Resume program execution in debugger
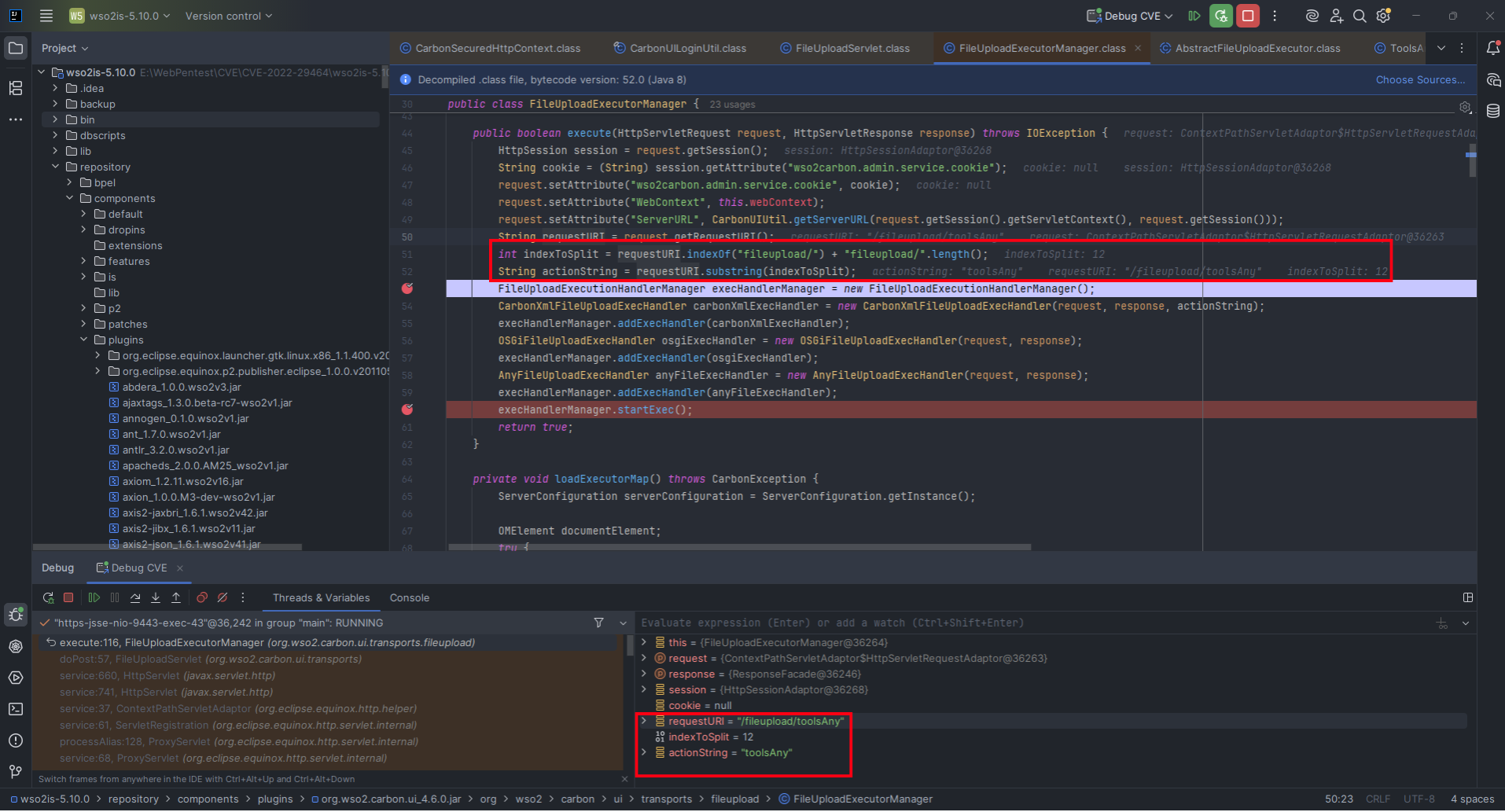The image size is (1505, 812). [95, 597]
